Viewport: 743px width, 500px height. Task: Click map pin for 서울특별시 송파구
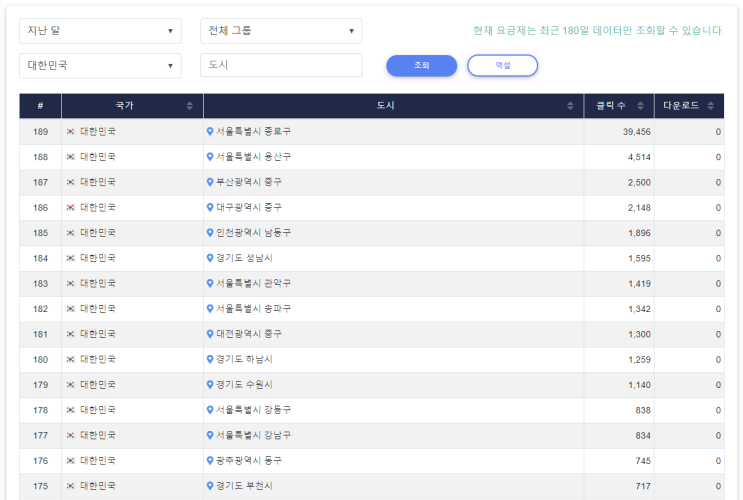click(210, 309)
